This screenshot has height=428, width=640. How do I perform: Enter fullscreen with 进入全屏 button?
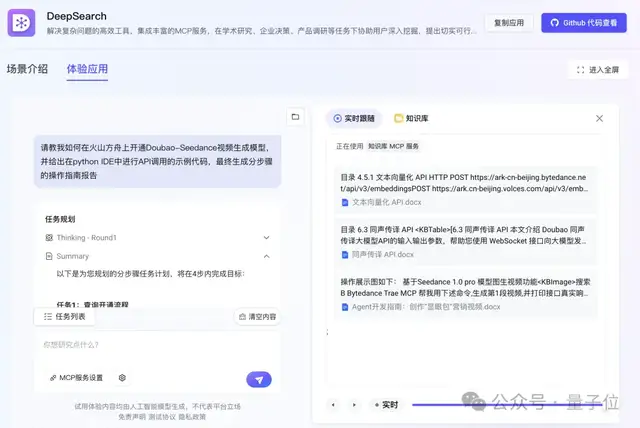(x=598, y=70)
